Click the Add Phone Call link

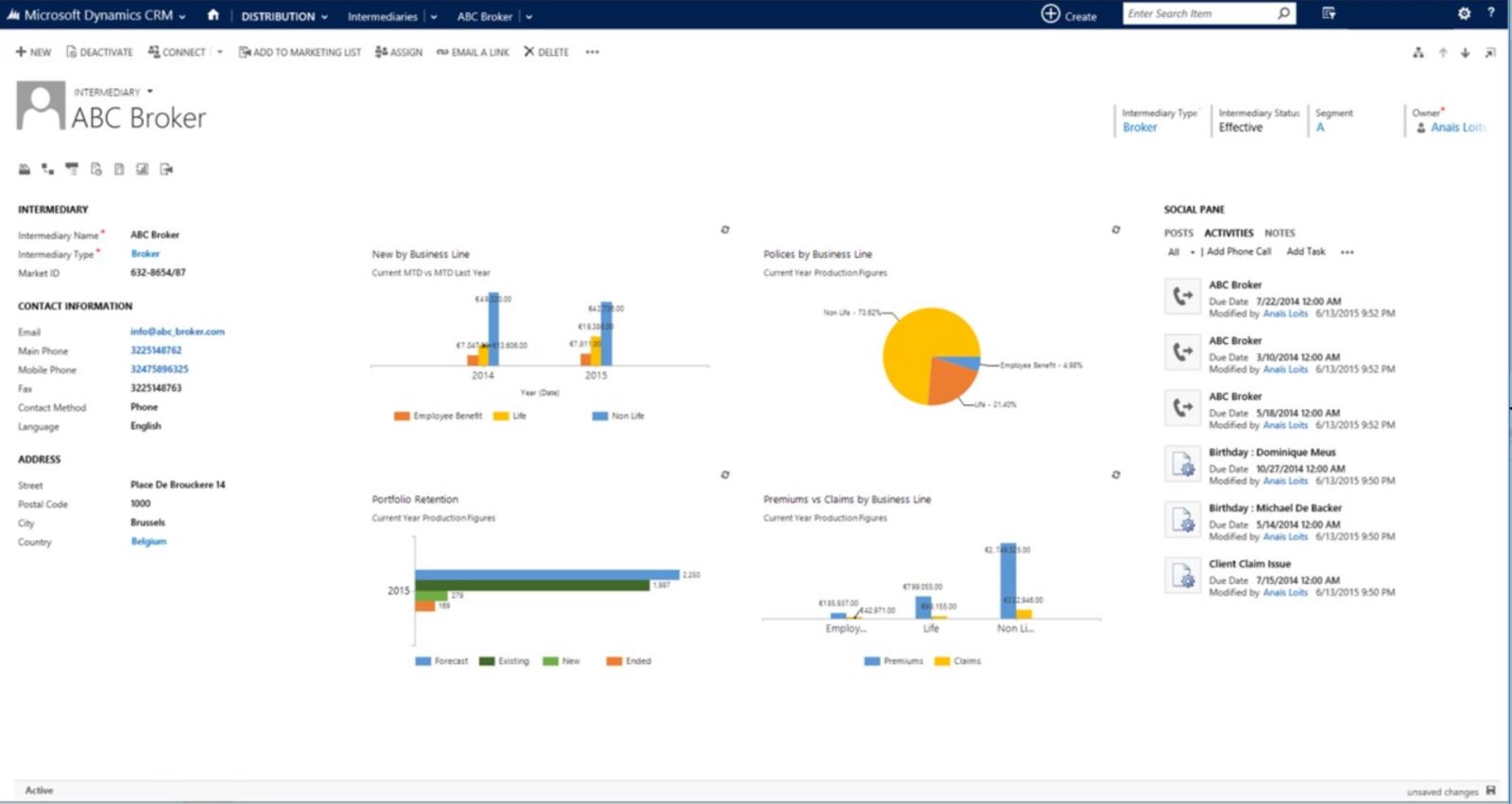1239,252
